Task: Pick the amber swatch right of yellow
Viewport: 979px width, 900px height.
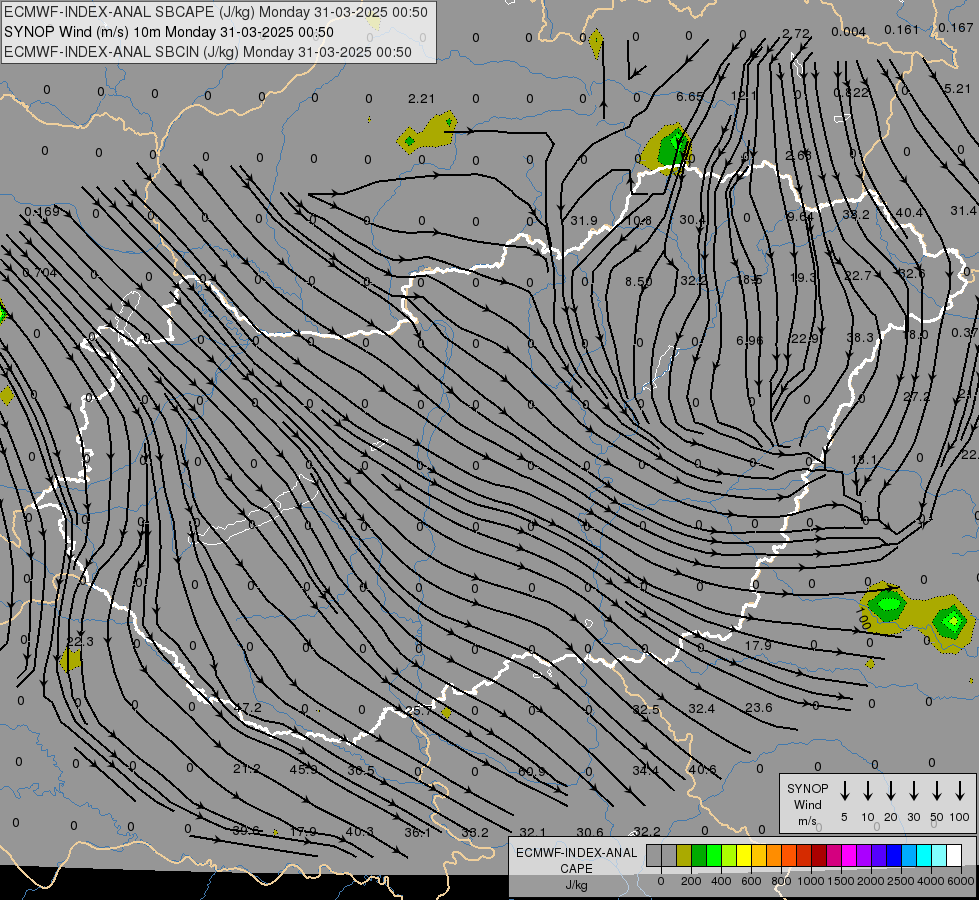Action: (759, 855)
